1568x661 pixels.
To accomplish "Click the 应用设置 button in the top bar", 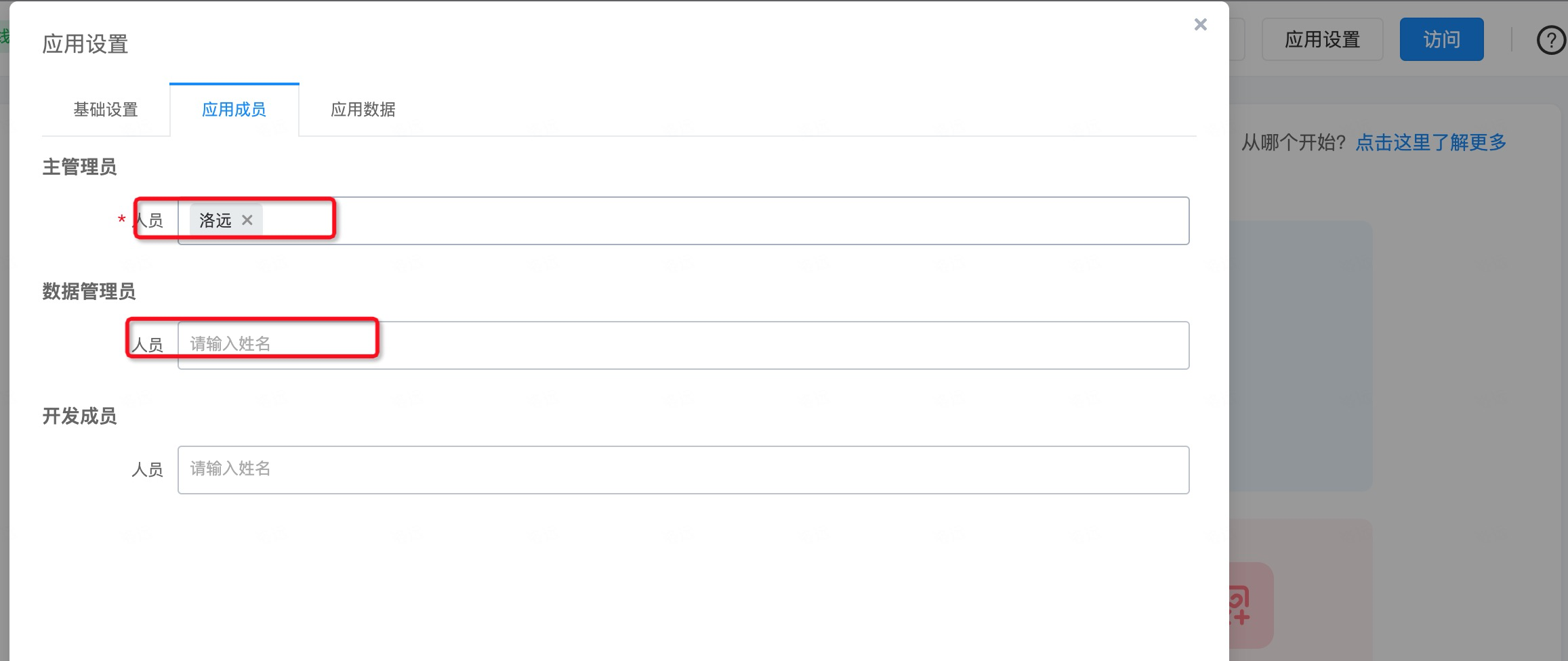I will 1322,39.
